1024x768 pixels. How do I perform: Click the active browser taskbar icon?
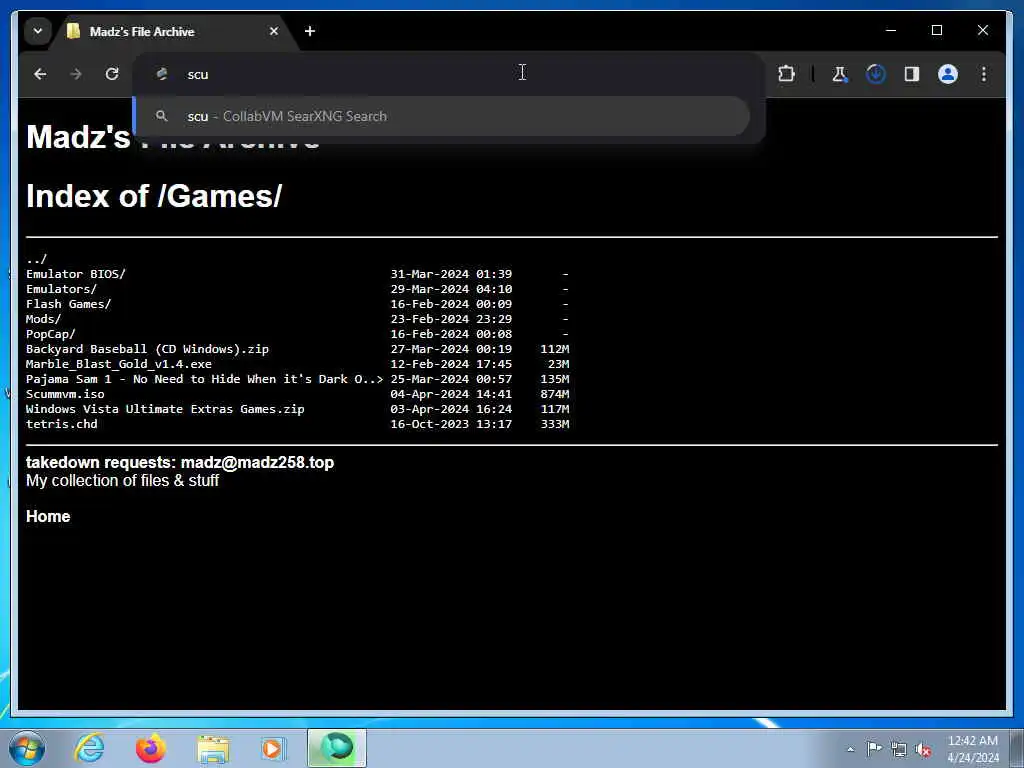point(337,748)
